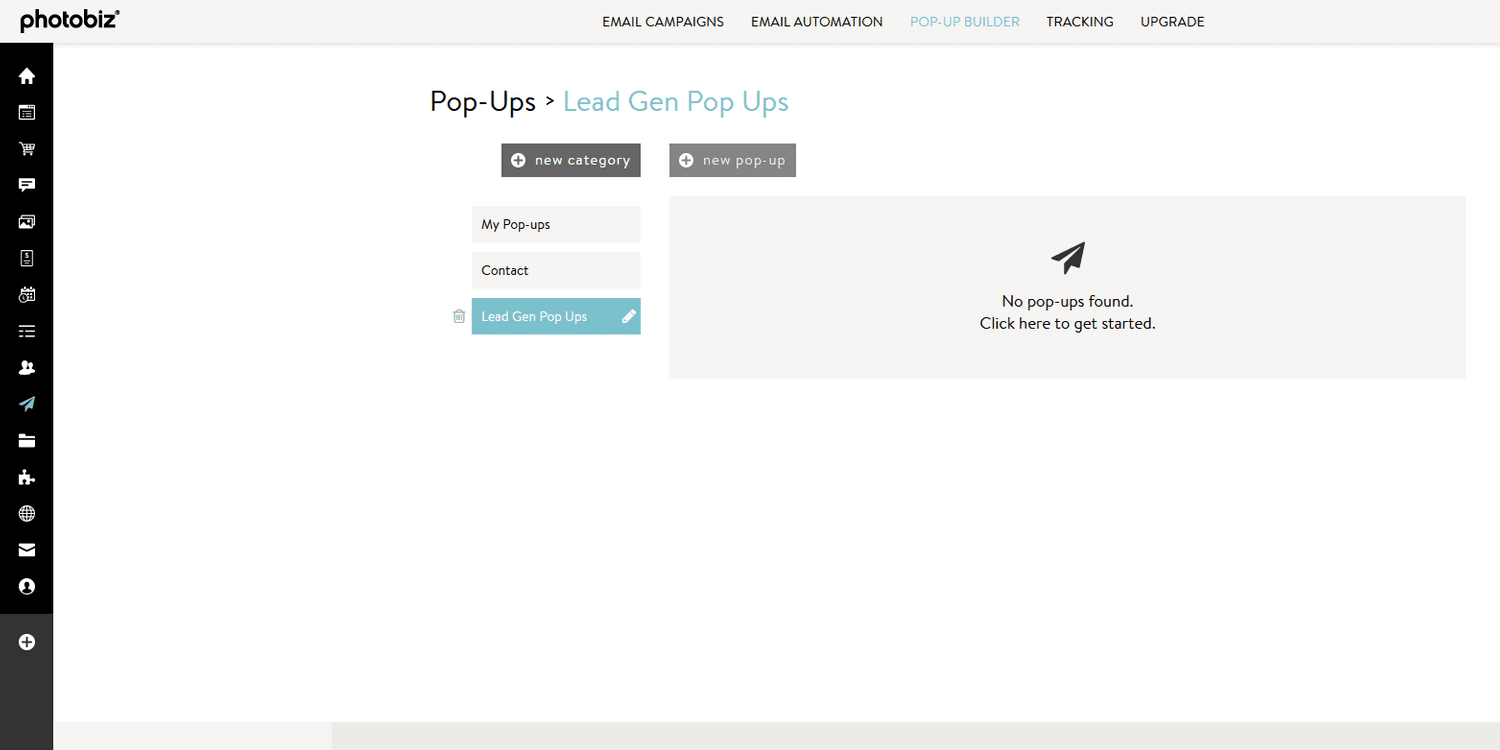Switch to the Email Campaigns tab
The image size is (1500, 750).
pos(662,21)
